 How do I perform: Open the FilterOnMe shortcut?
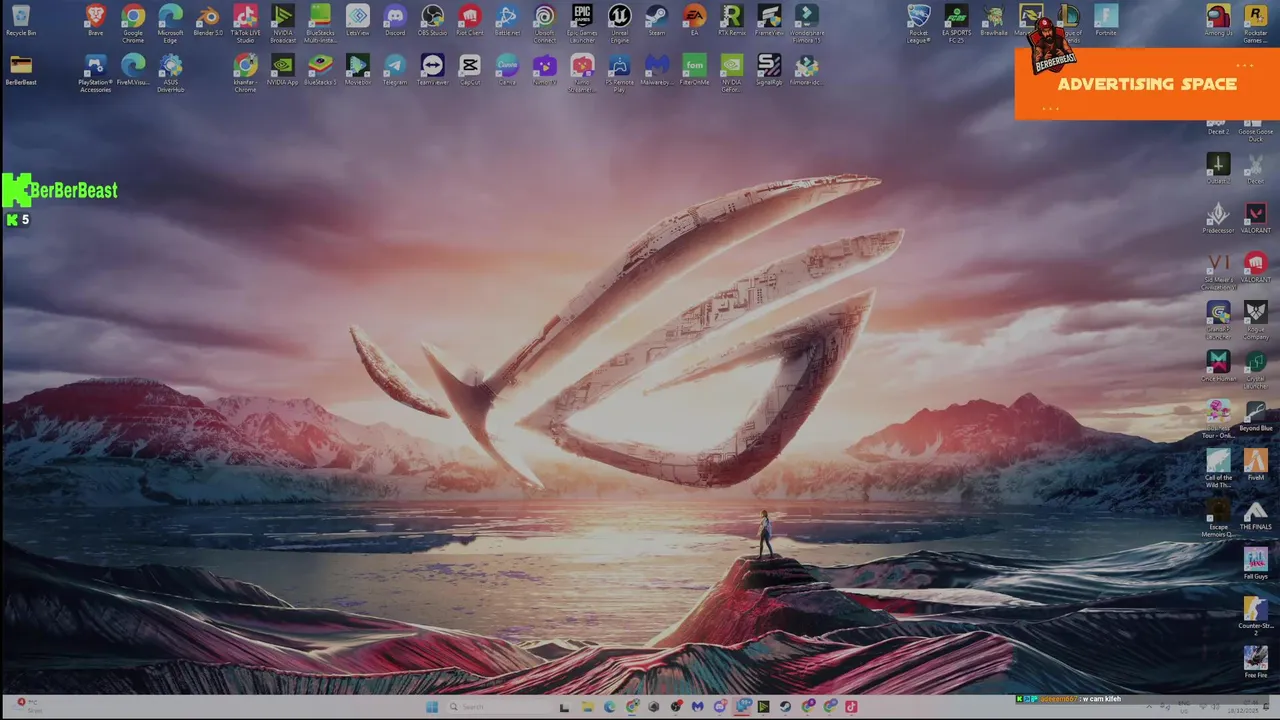coord(694,70)
